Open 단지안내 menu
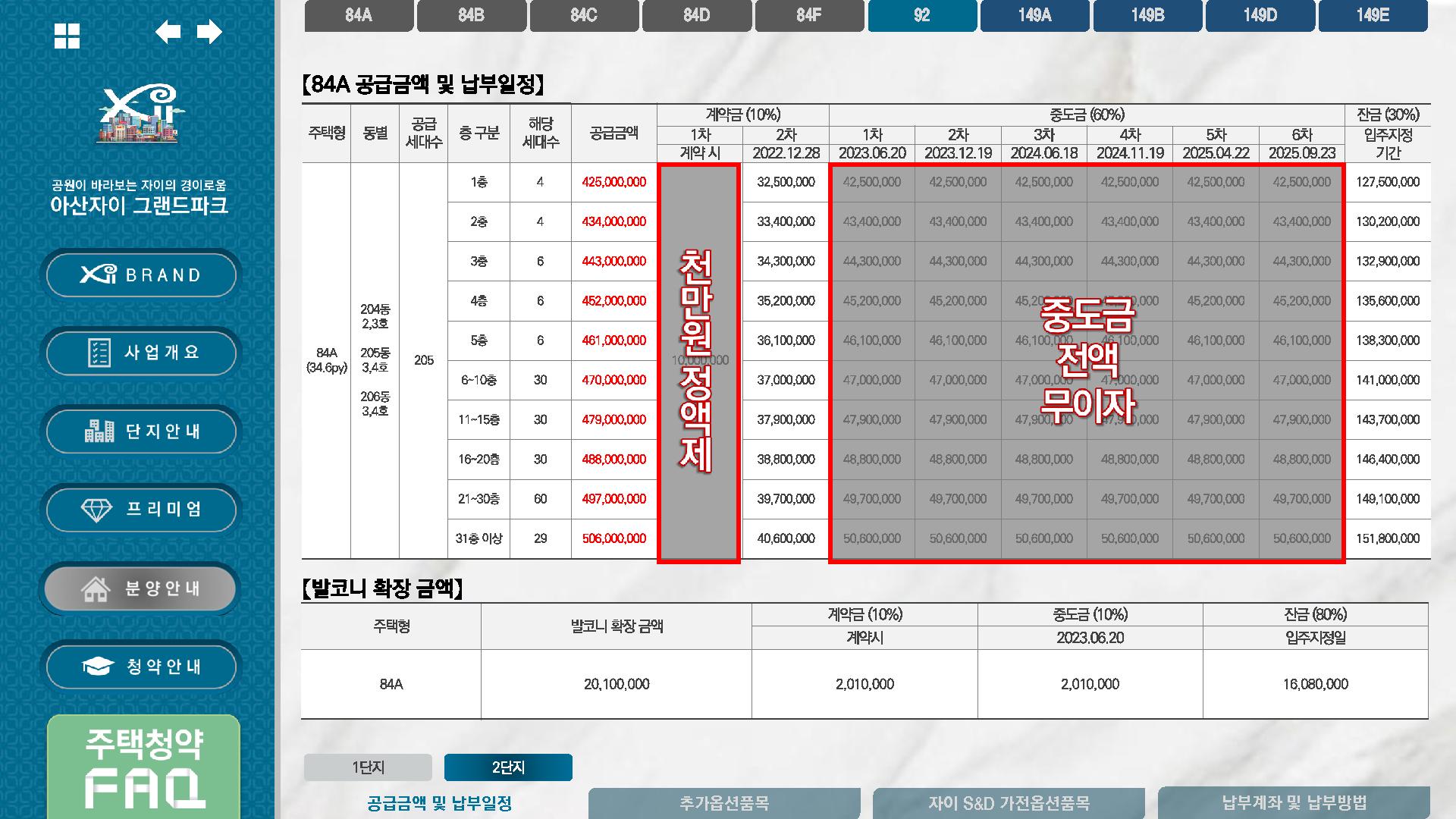This screenshot has height=819, width=1456. coord(141,431)
